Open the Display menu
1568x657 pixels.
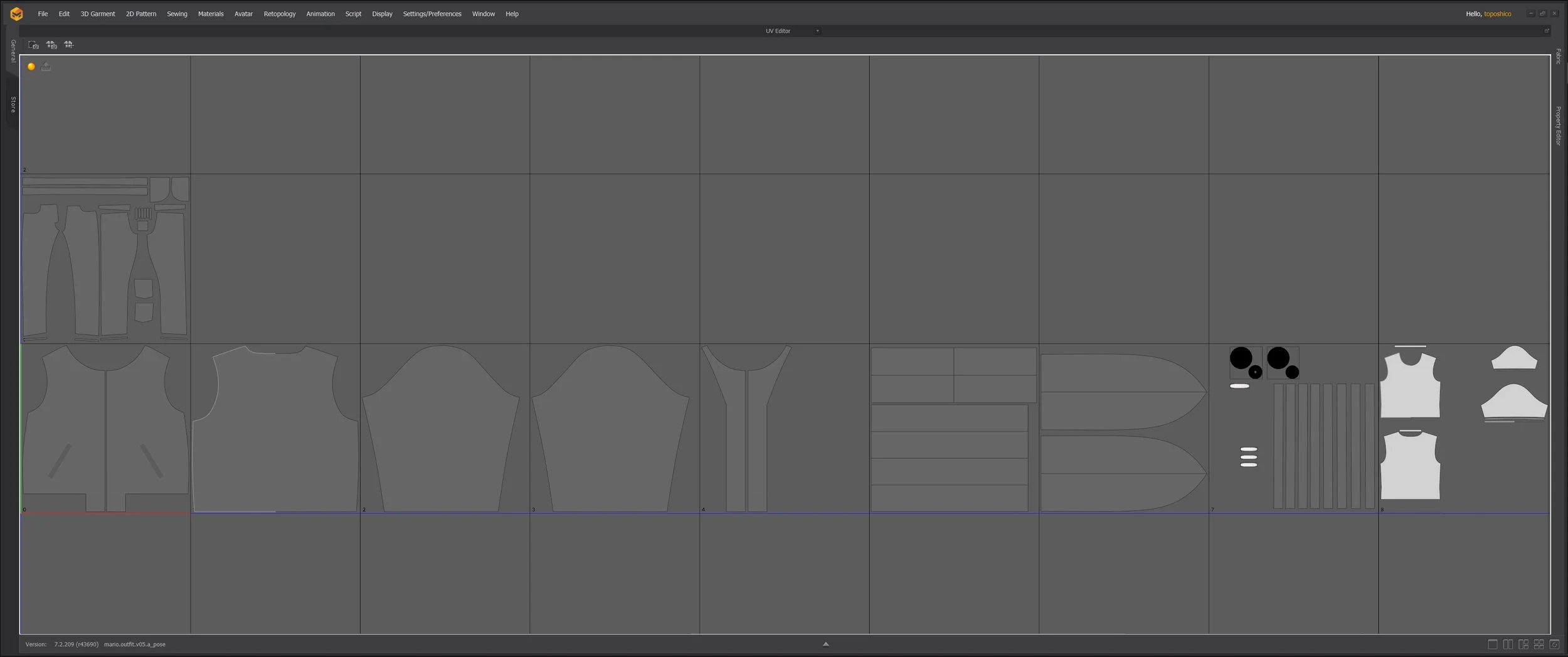[x=382, y=14]
